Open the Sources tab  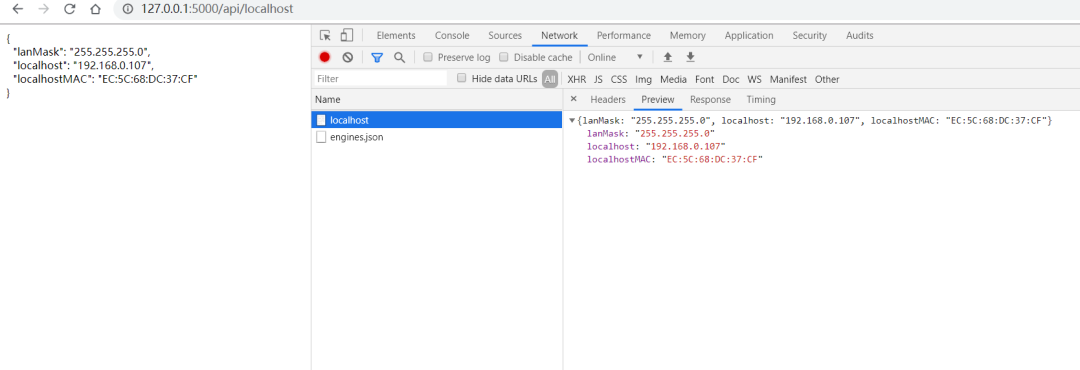(505, 35)
